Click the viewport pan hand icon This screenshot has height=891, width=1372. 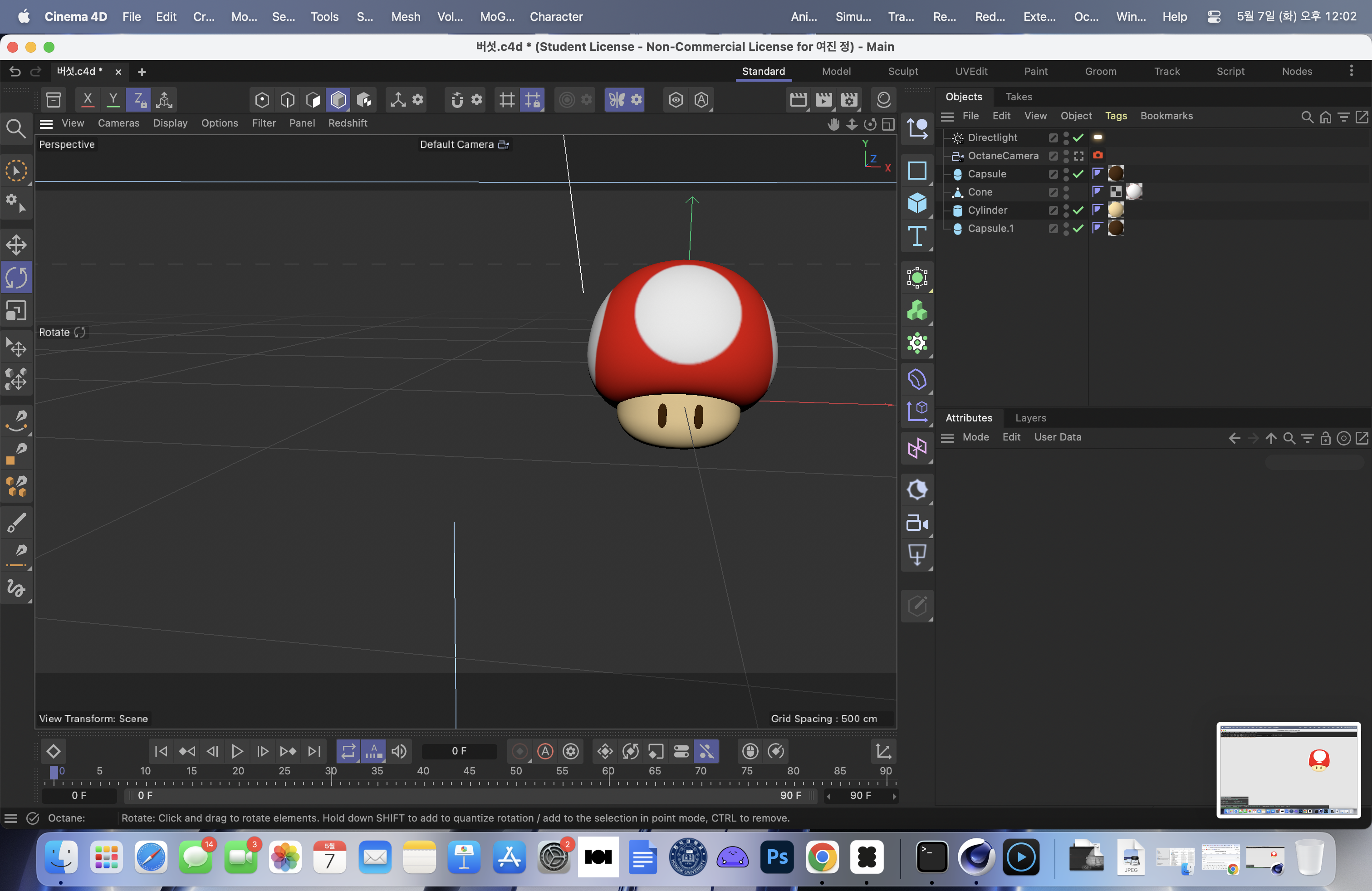[833, 124]
